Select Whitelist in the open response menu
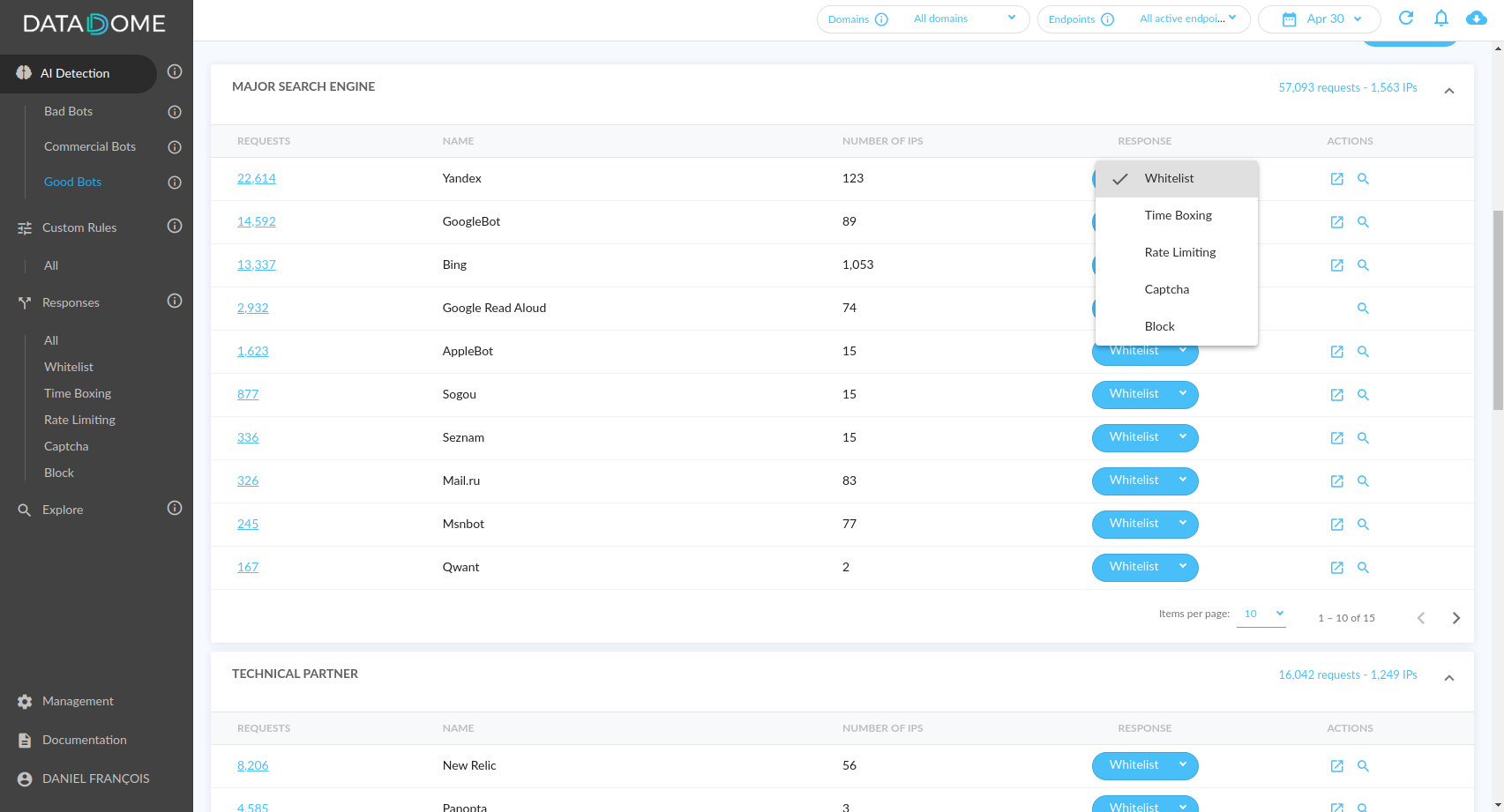Image resolution: width=1504 pixels, height=812 pixels. pos(1177,179)
